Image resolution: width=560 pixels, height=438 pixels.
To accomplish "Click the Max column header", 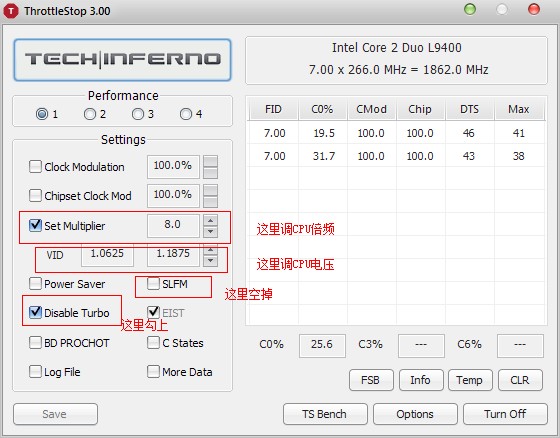I will click(519, 109).
